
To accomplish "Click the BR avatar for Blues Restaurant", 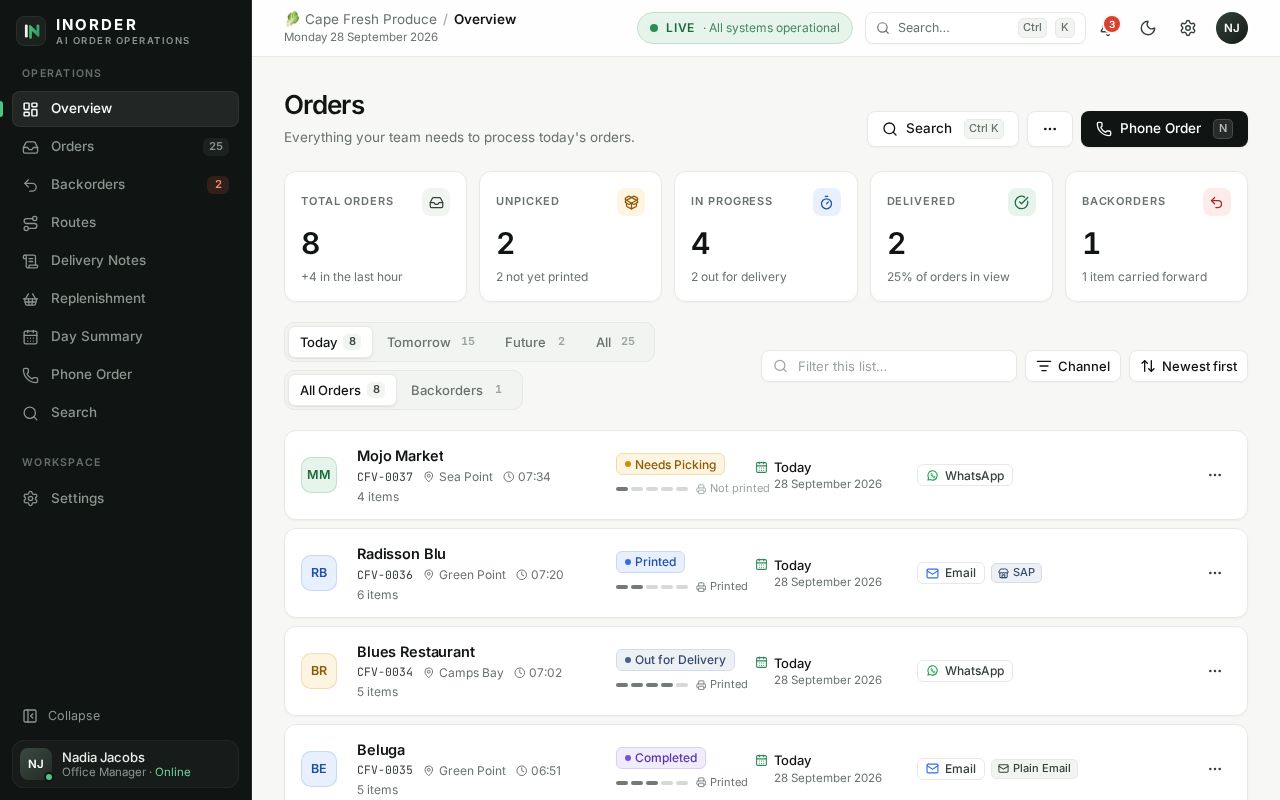I will click(x=319, y=671).
